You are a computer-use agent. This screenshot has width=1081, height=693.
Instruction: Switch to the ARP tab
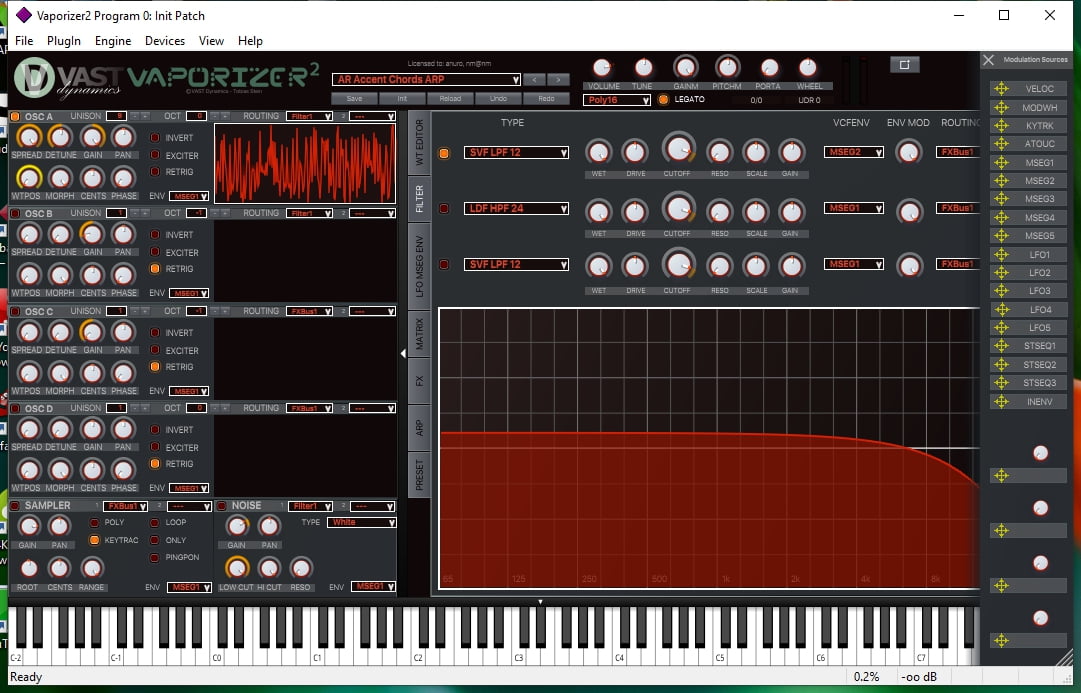point(419,428)
